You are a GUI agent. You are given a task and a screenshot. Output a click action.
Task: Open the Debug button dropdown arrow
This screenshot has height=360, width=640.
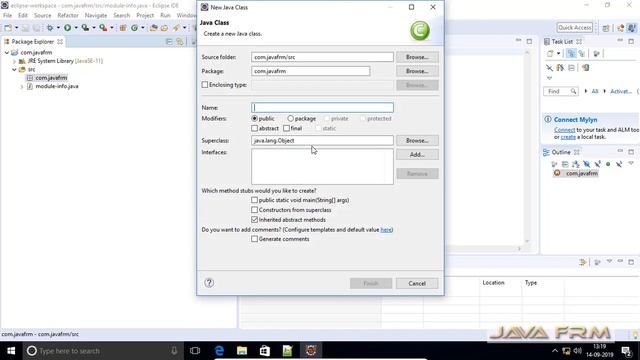coord(58,28)
